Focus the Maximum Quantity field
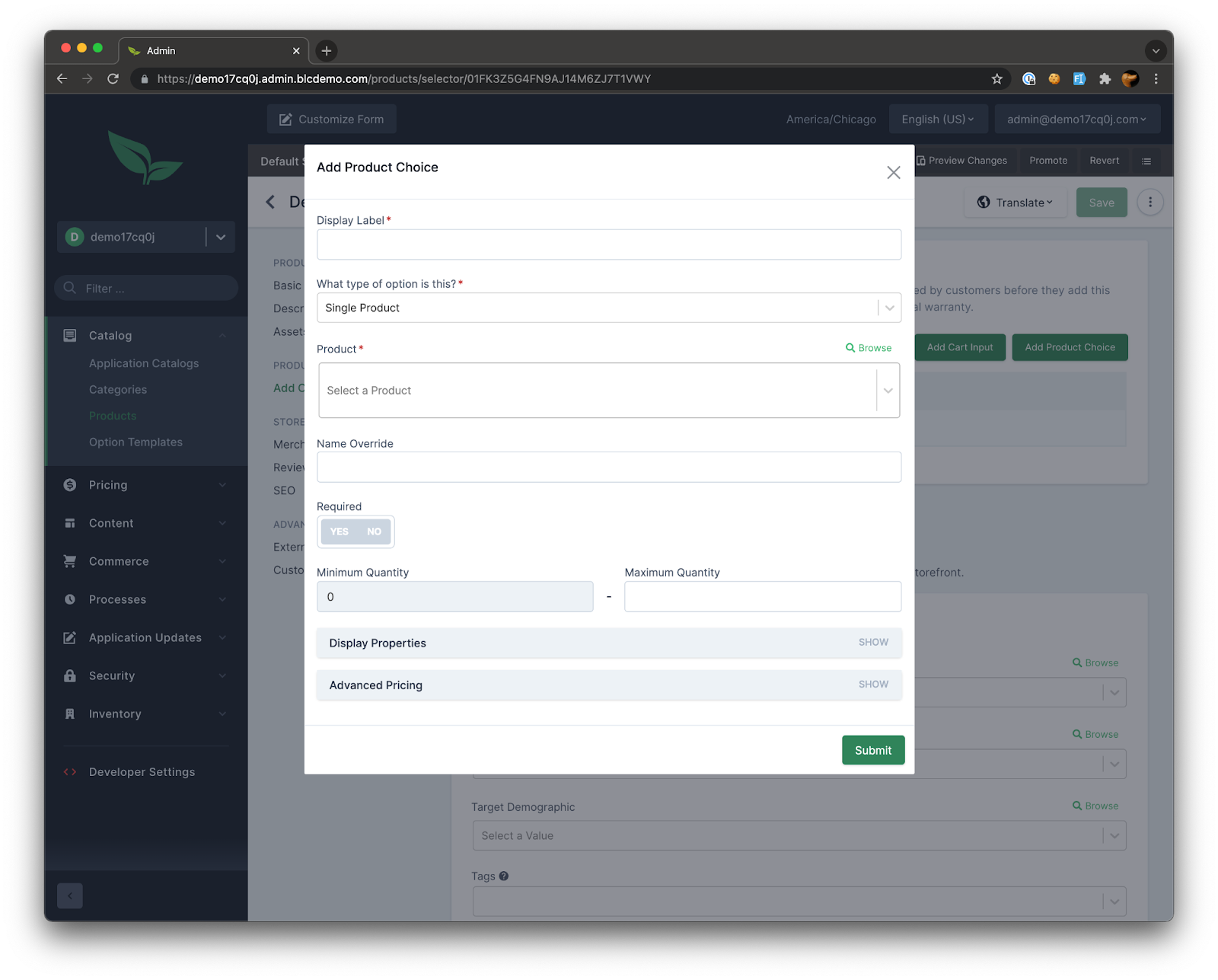 (763, 597)
